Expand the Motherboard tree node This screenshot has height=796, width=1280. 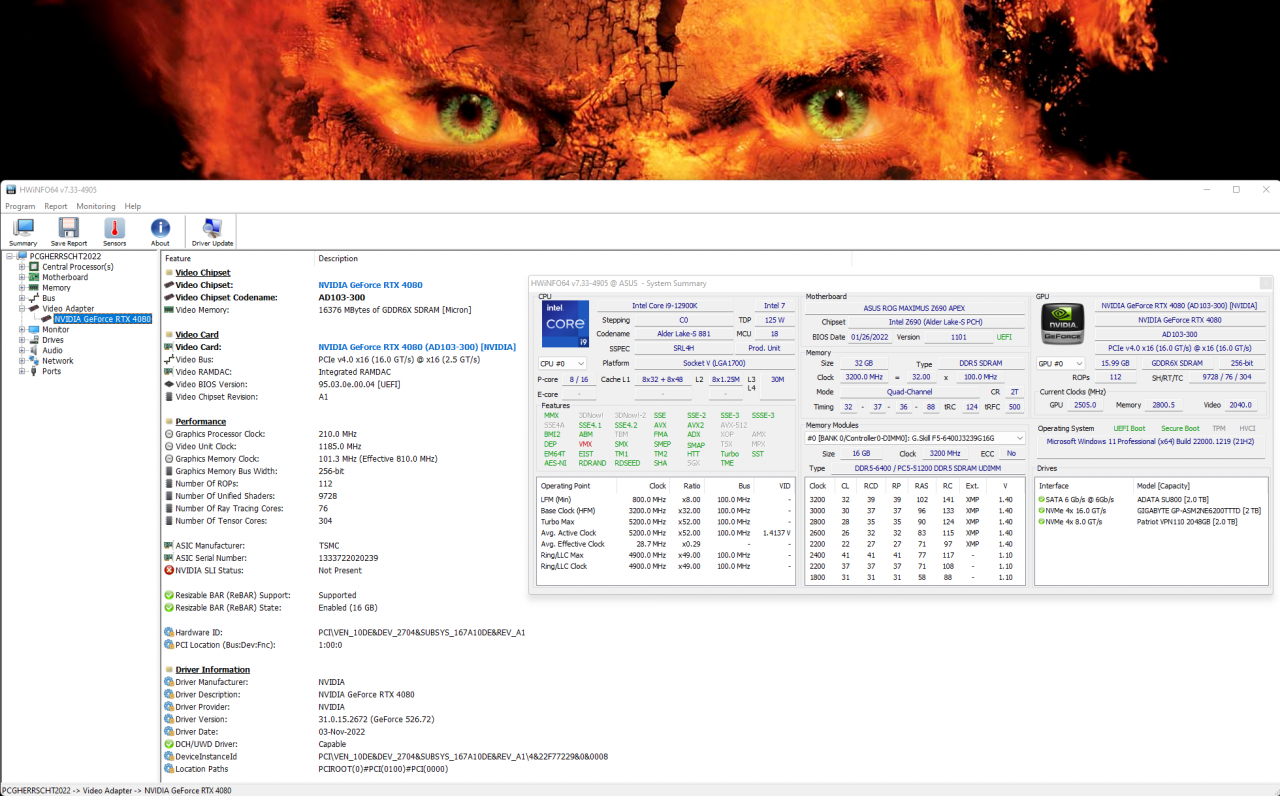22,277
